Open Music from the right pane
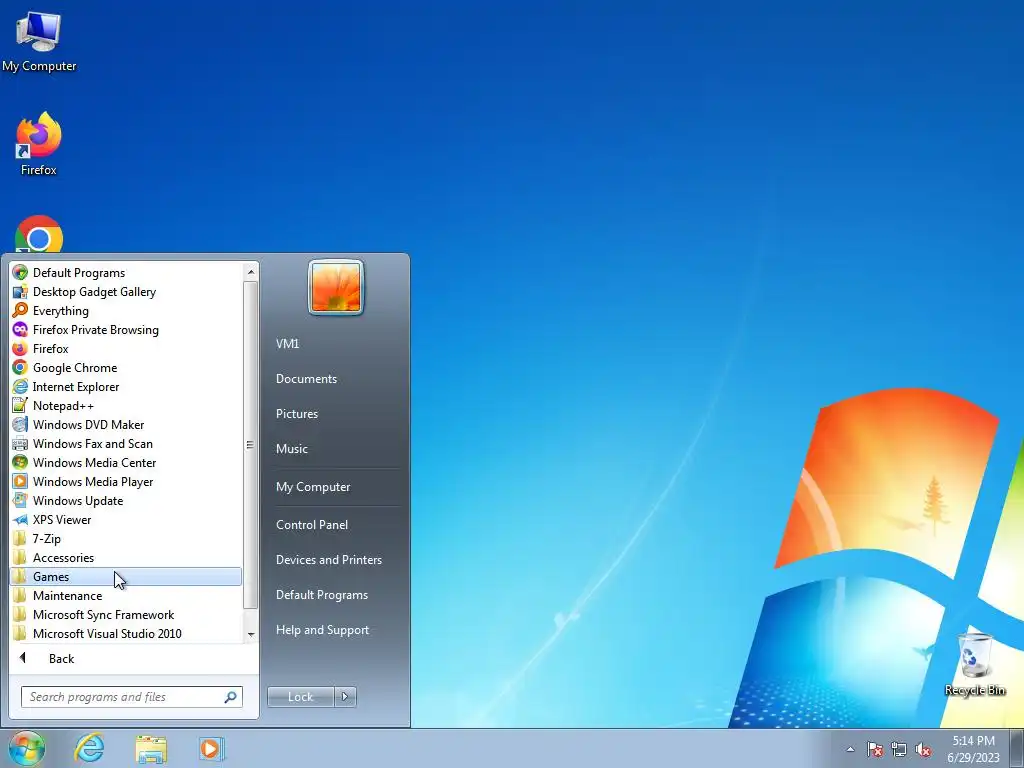Image resolution: width=1024 pixels, height=768 pixels. click(291, 449)
